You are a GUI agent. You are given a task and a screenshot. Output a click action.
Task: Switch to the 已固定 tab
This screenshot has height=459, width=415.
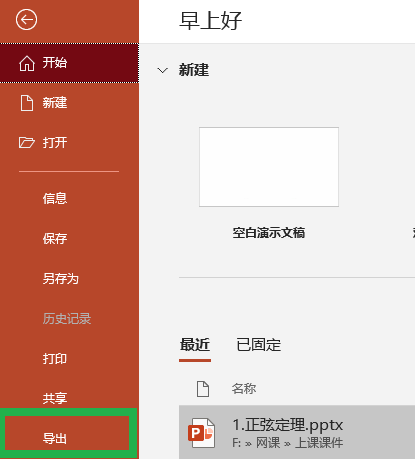[259, 345]
